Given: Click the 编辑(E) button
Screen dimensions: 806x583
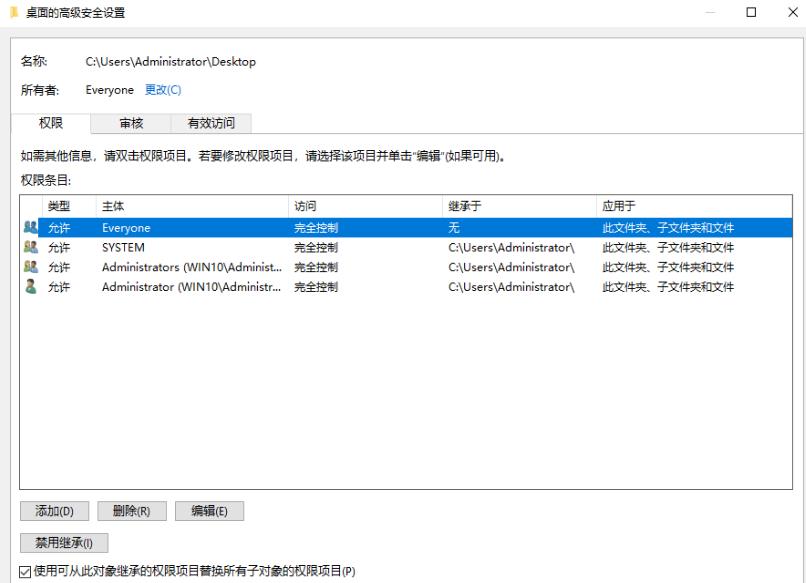Looking at the screenshot, I should coord(209,510).
